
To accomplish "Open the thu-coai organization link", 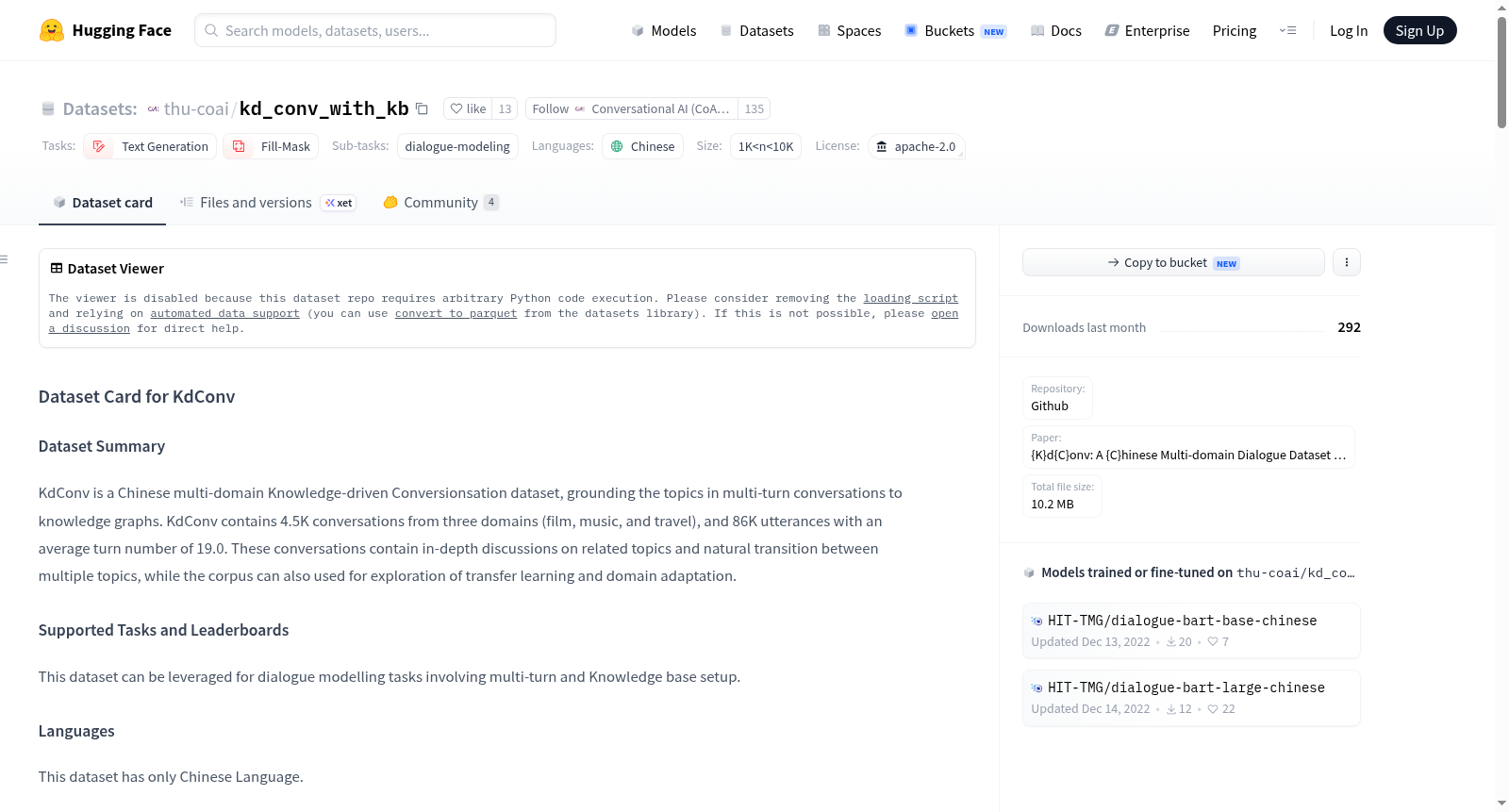I will (196, 108).
